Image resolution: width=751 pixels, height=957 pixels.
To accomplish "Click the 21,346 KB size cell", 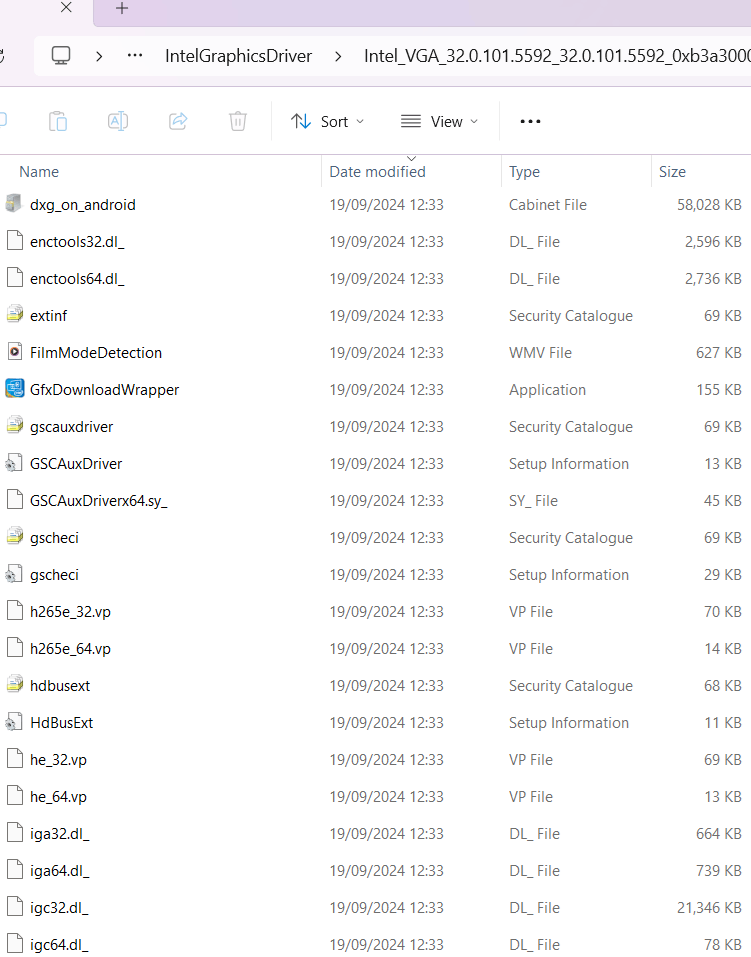I will coord(709,908).
